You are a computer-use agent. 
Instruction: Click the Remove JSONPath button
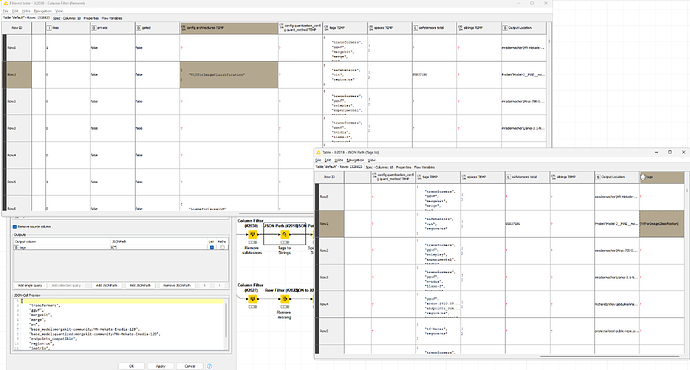177,286
